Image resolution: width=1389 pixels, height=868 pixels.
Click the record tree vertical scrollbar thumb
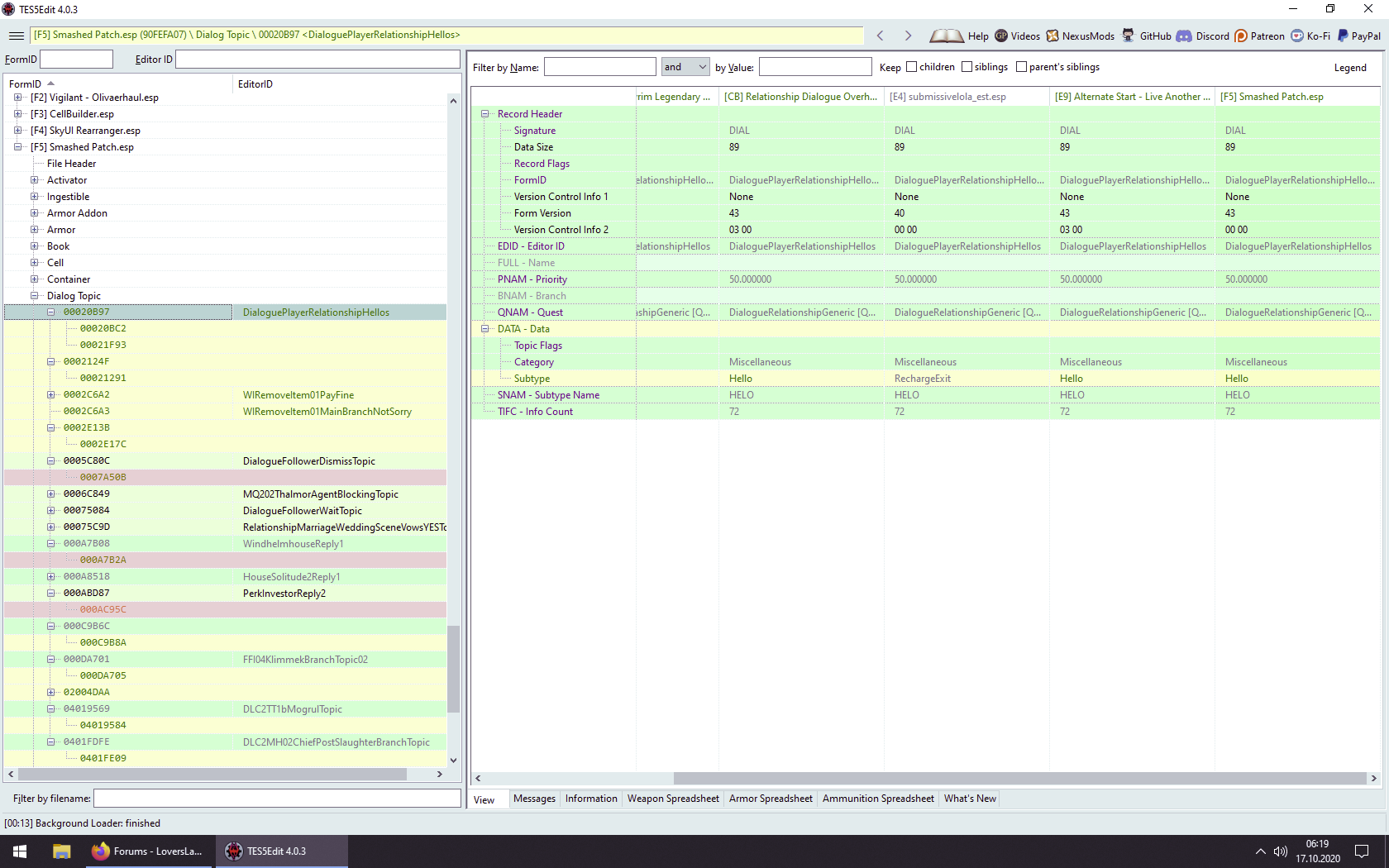pyautogui.click(x=453, y=670)
